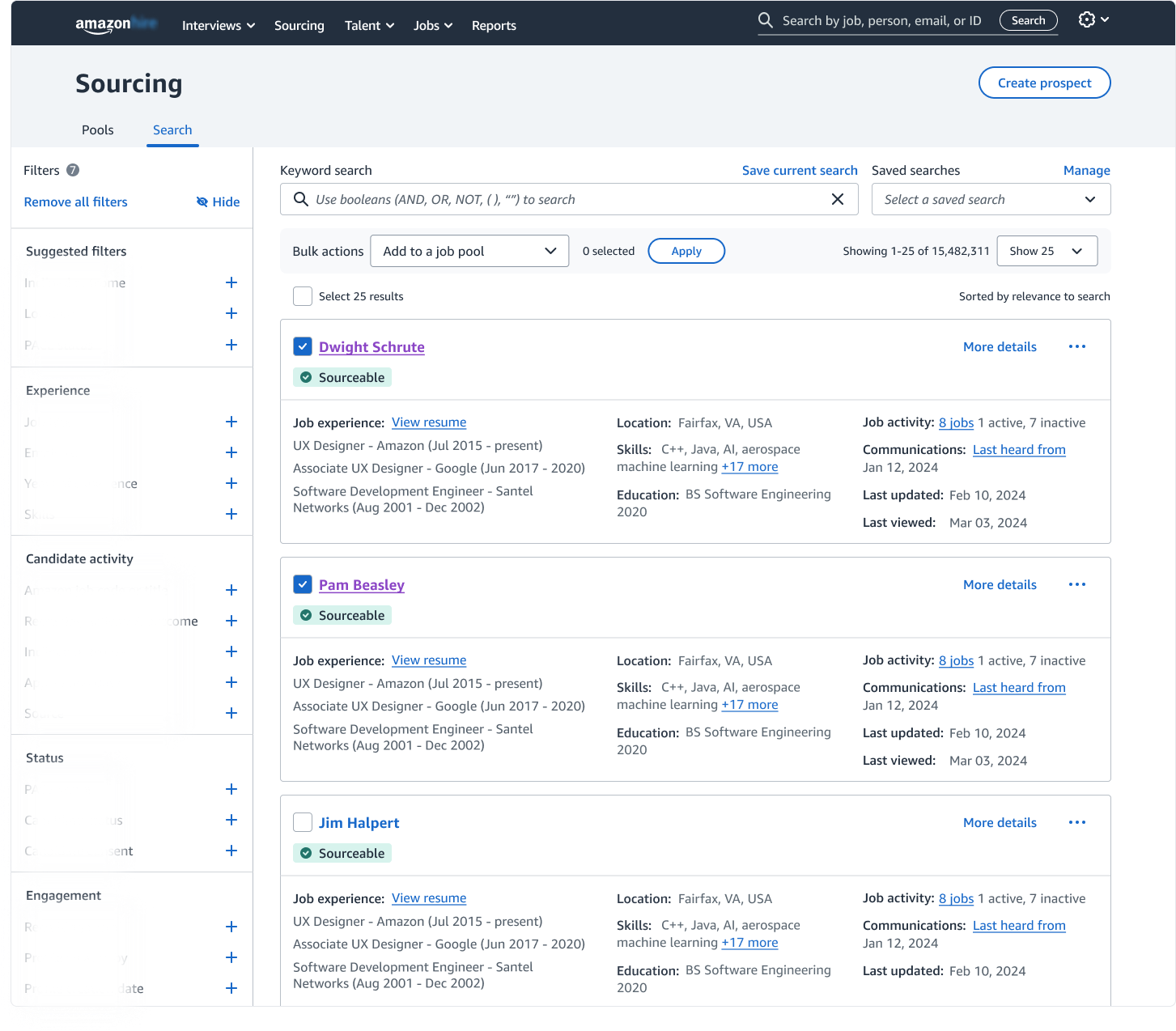Click the eye-slash icon beside Hide

click(202, 202)
